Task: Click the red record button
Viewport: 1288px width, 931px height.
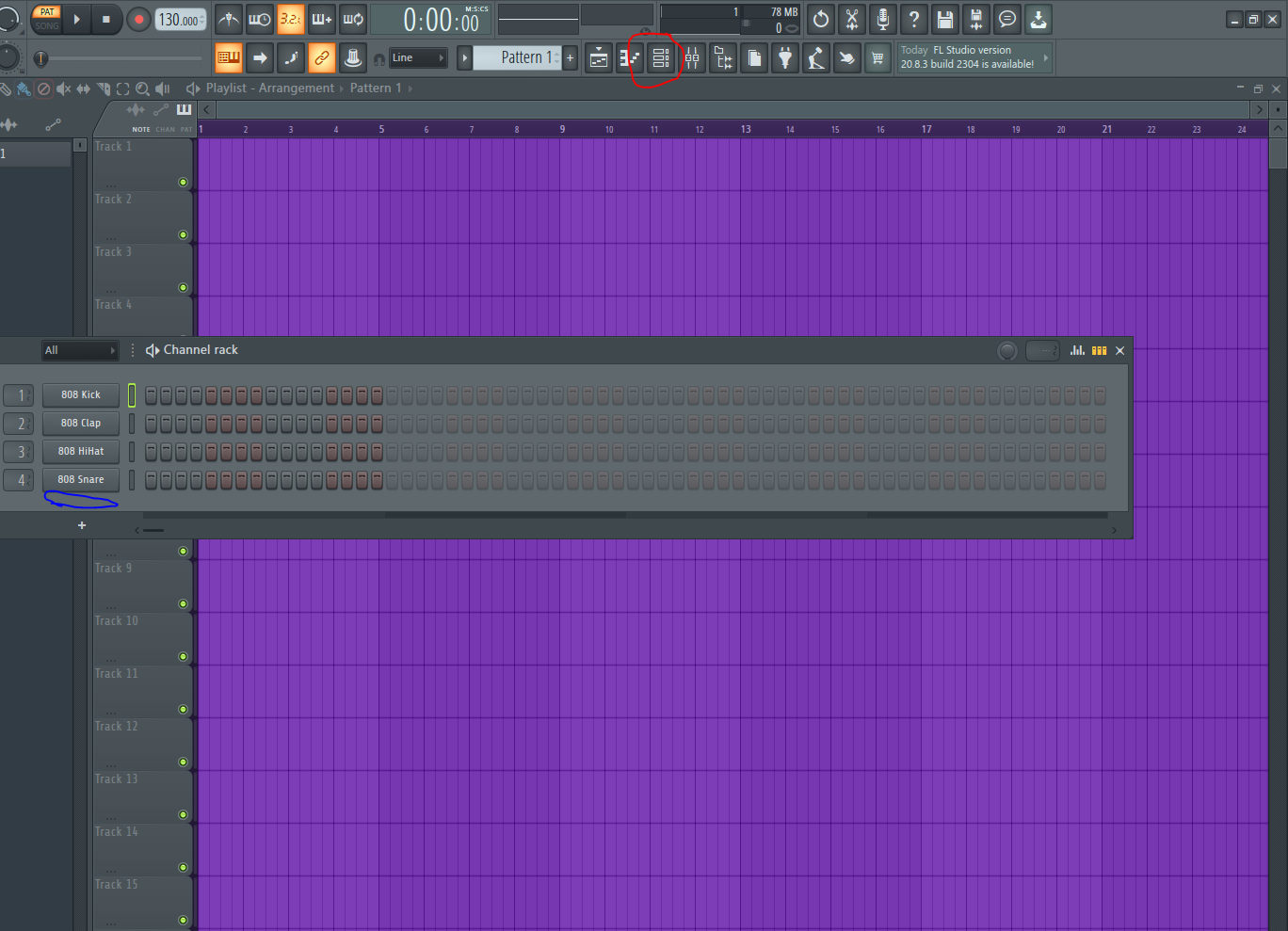Action: (139, 19)
